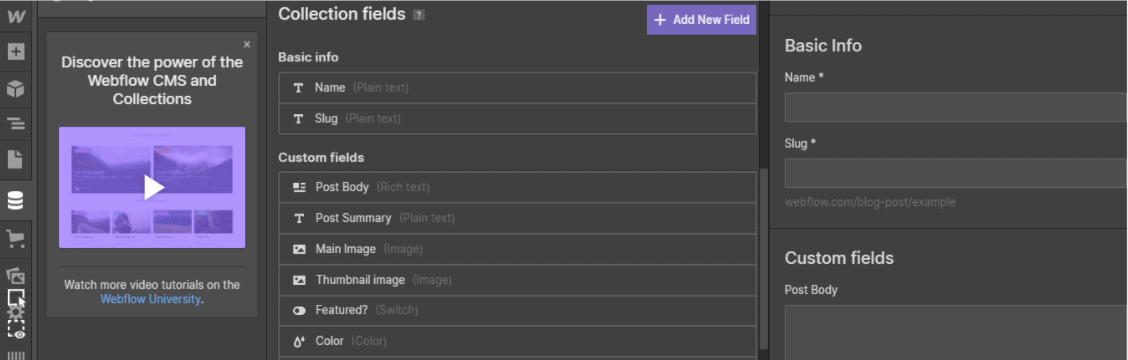
Task: Click the Add New Field button
Action: (701, 20)
